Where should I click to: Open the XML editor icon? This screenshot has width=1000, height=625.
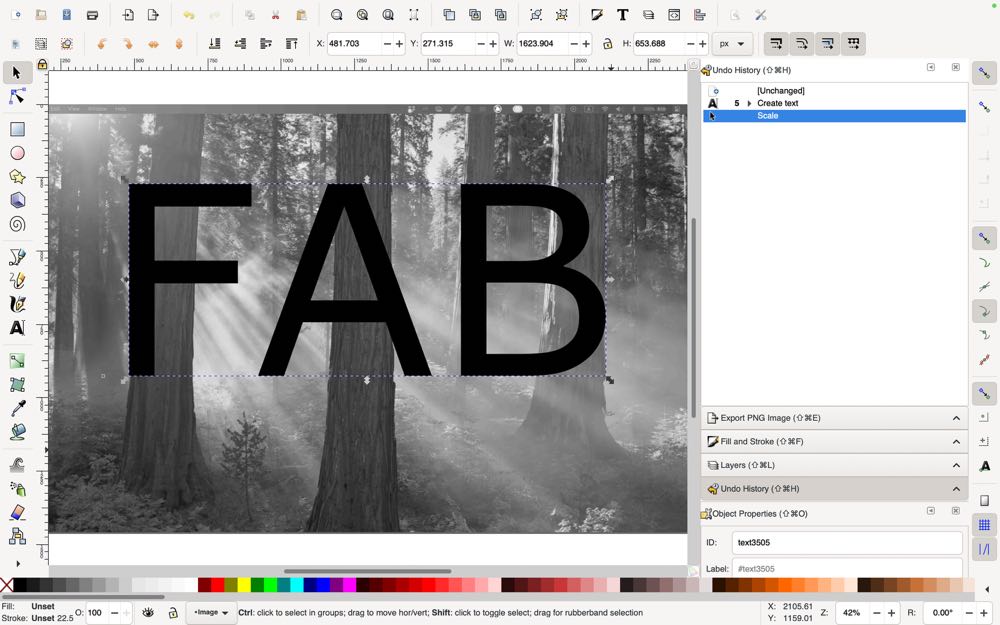click(674, 15)
